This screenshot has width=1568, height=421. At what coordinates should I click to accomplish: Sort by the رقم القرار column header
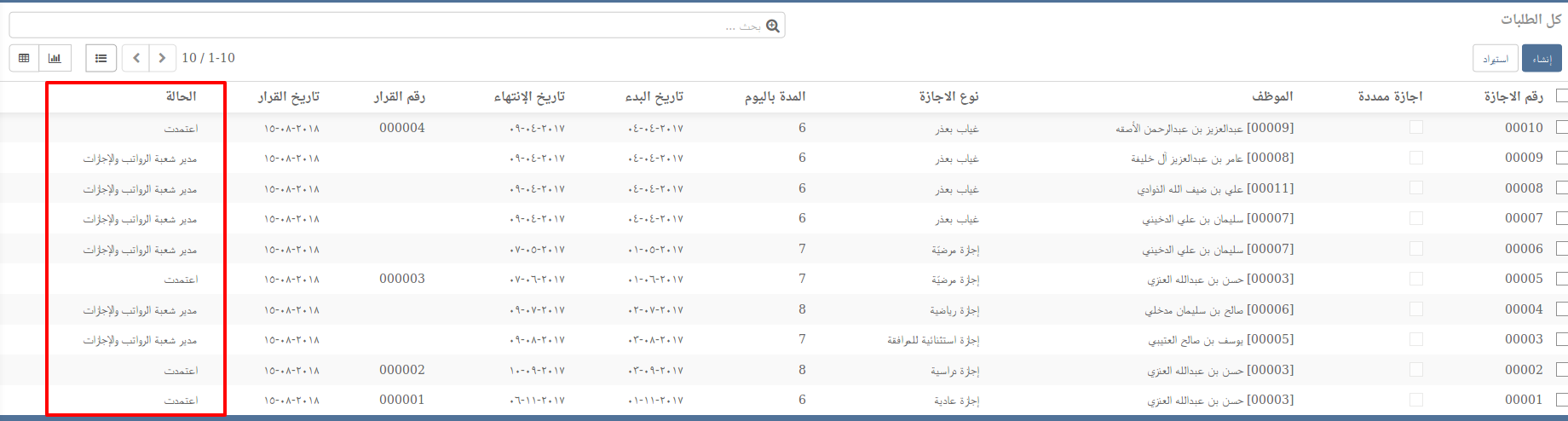coord(399,96)
